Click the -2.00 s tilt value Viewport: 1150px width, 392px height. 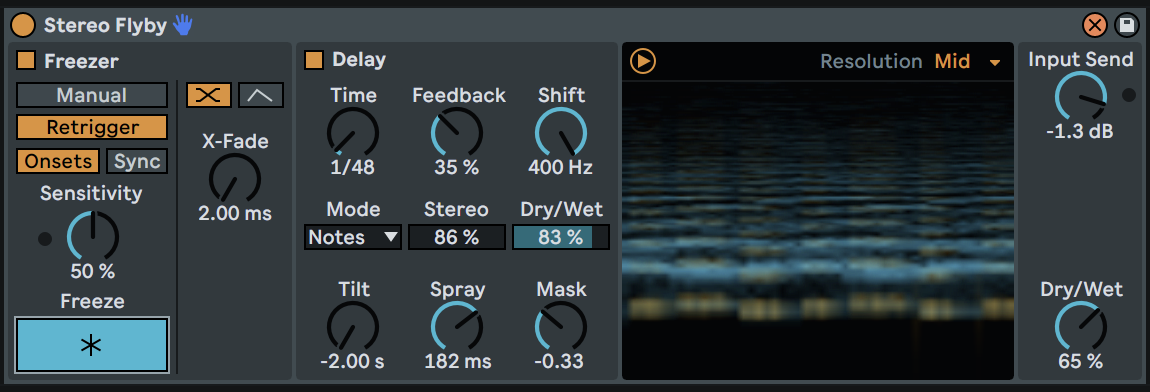coord(353,361)
